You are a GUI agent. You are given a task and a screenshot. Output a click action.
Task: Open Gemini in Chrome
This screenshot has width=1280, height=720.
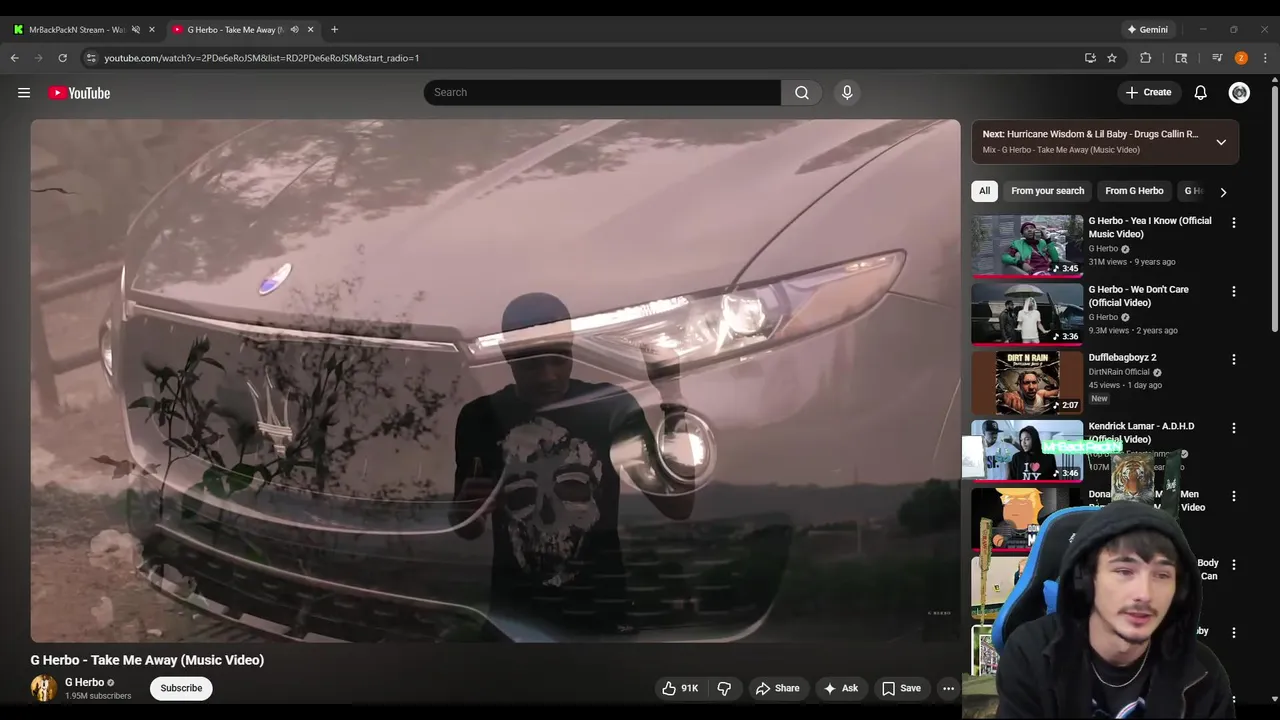[1147, 29]
